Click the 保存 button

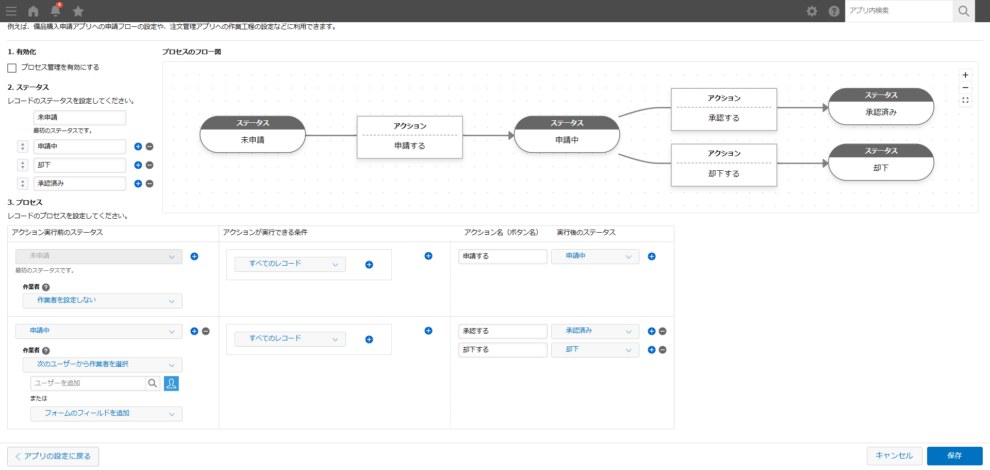coord(954,456)
